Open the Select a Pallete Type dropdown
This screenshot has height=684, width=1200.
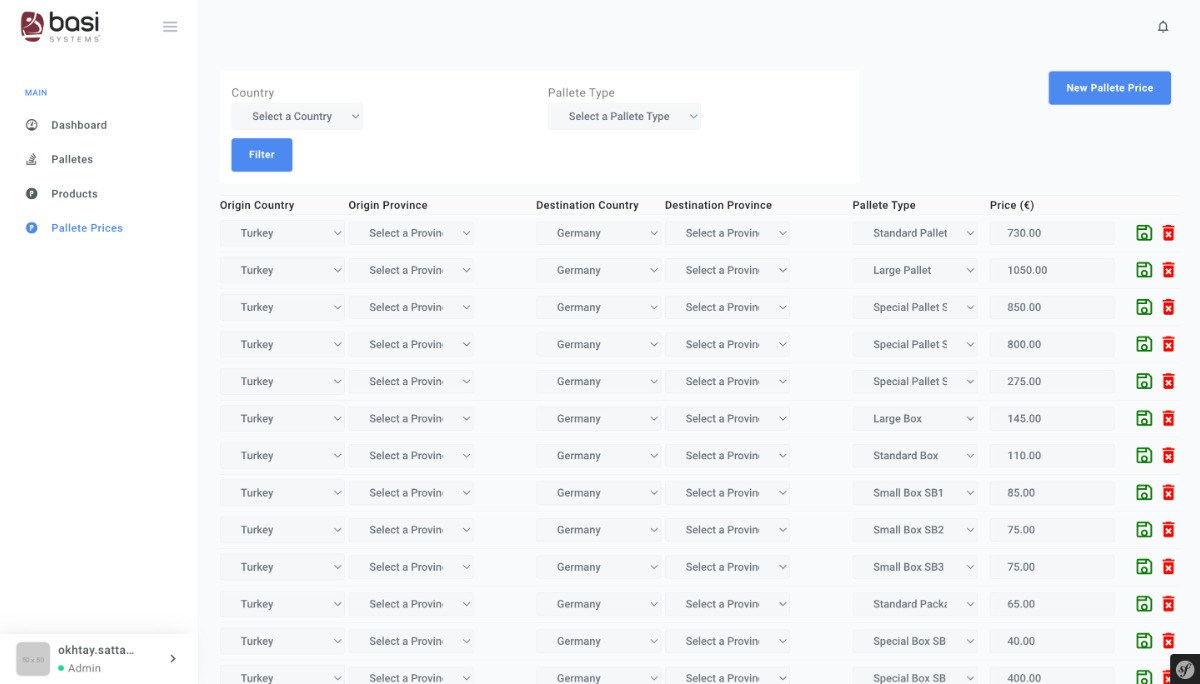tap(624, 117)
